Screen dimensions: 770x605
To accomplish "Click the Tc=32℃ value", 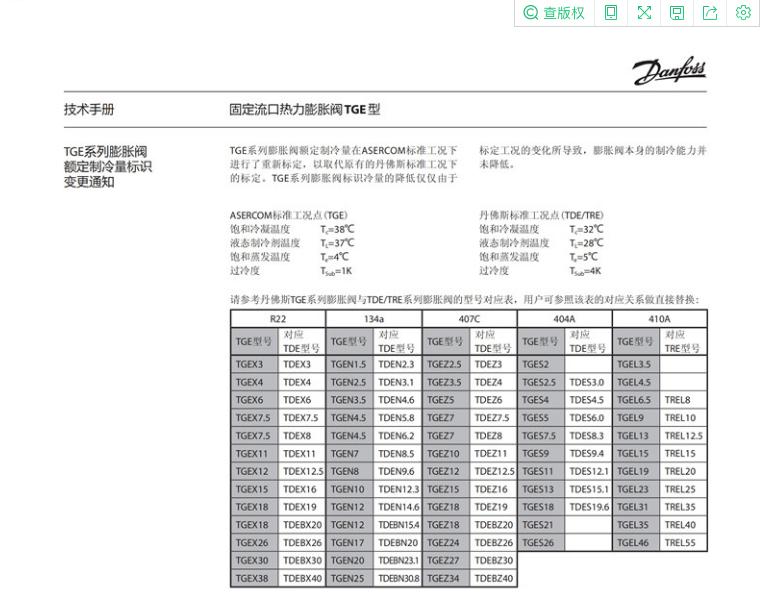I will click(x=586, y=229).
